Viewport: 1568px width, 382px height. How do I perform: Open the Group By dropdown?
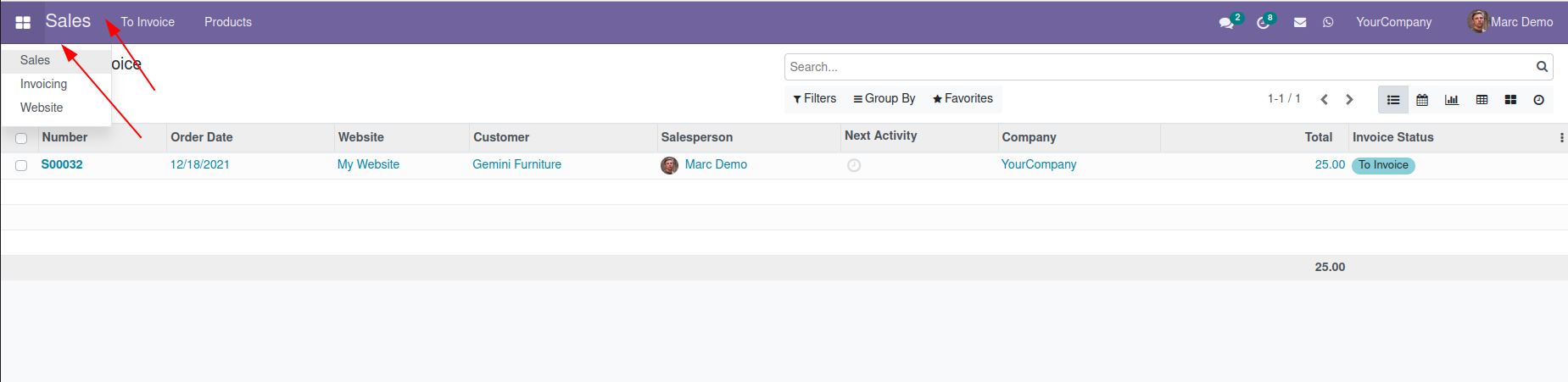884,99
